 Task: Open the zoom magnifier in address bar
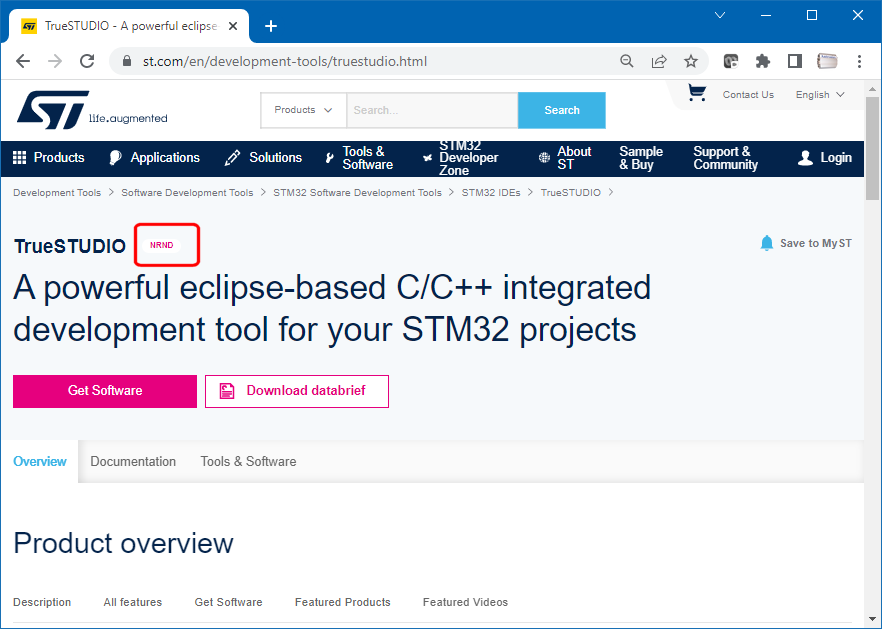tap(627, 61)
